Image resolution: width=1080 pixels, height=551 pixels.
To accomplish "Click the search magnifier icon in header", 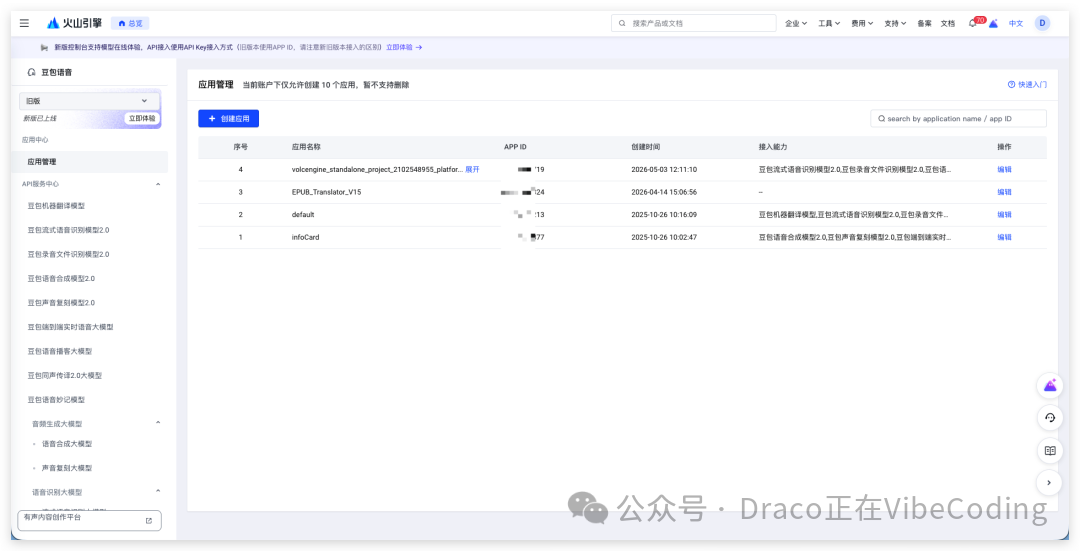I will pos(623,23).
